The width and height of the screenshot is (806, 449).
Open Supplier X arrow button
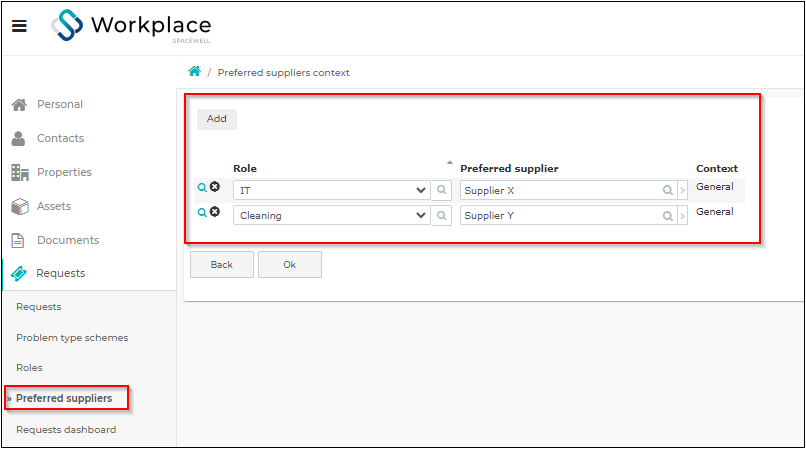click(683, 190)
